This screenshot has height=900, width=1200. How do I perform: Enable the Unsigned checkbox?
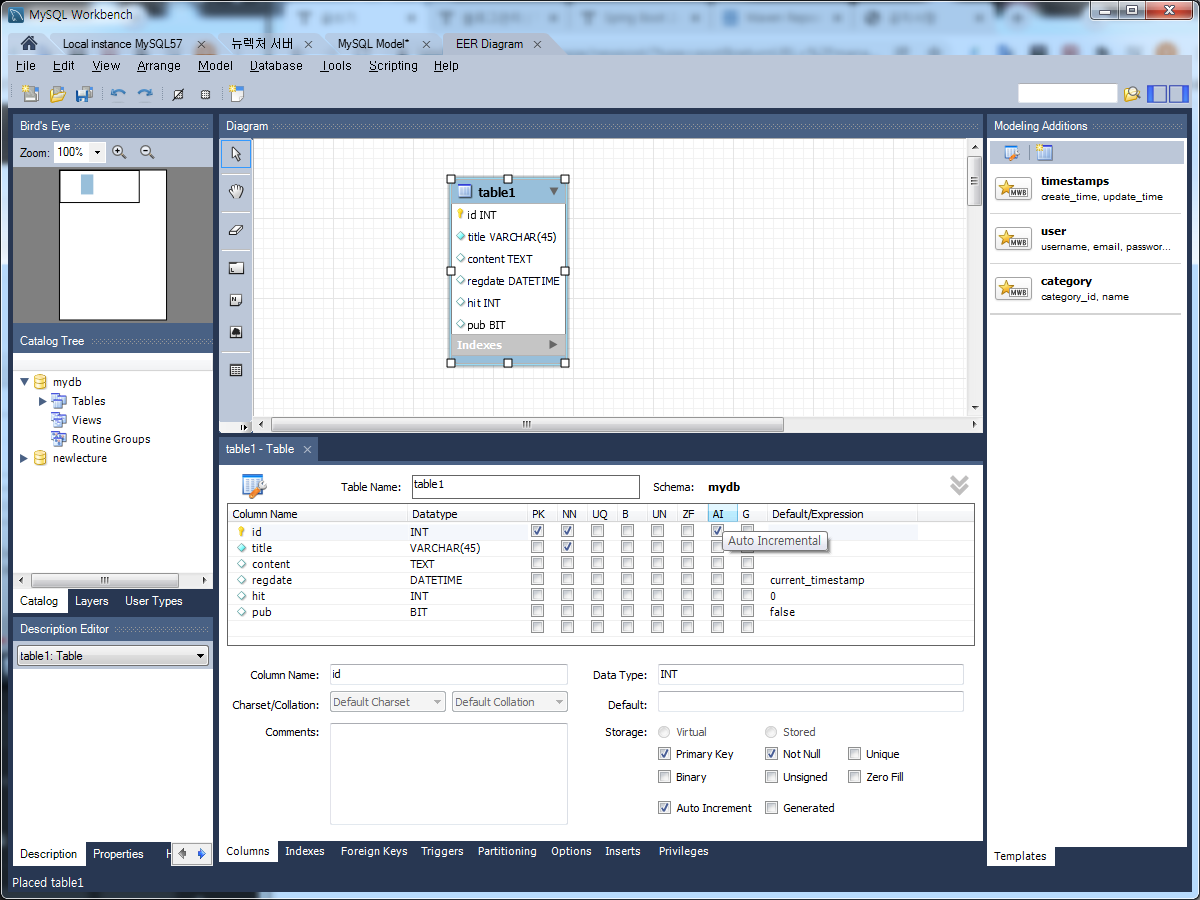click(x=772, y=777)
